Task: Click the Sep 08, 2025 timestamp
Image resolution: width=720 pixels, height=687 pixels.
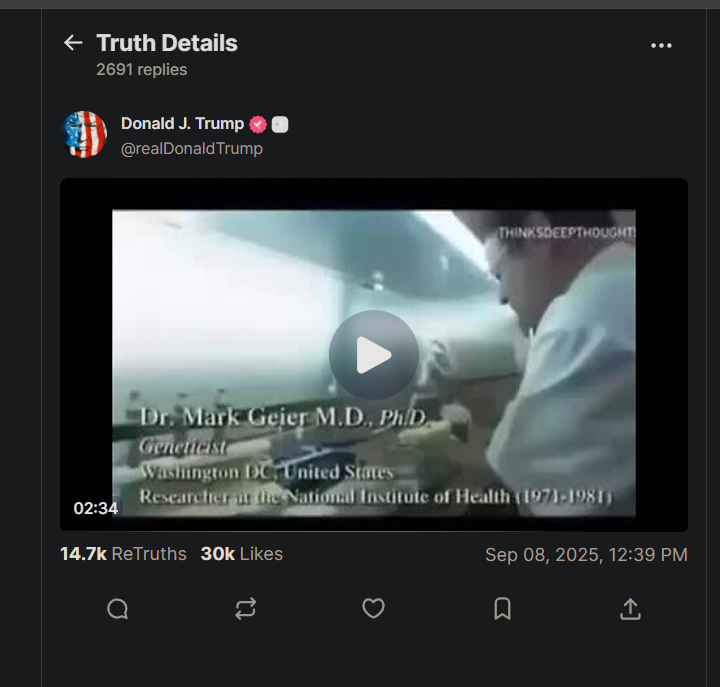Action: (x=586, y=555)
